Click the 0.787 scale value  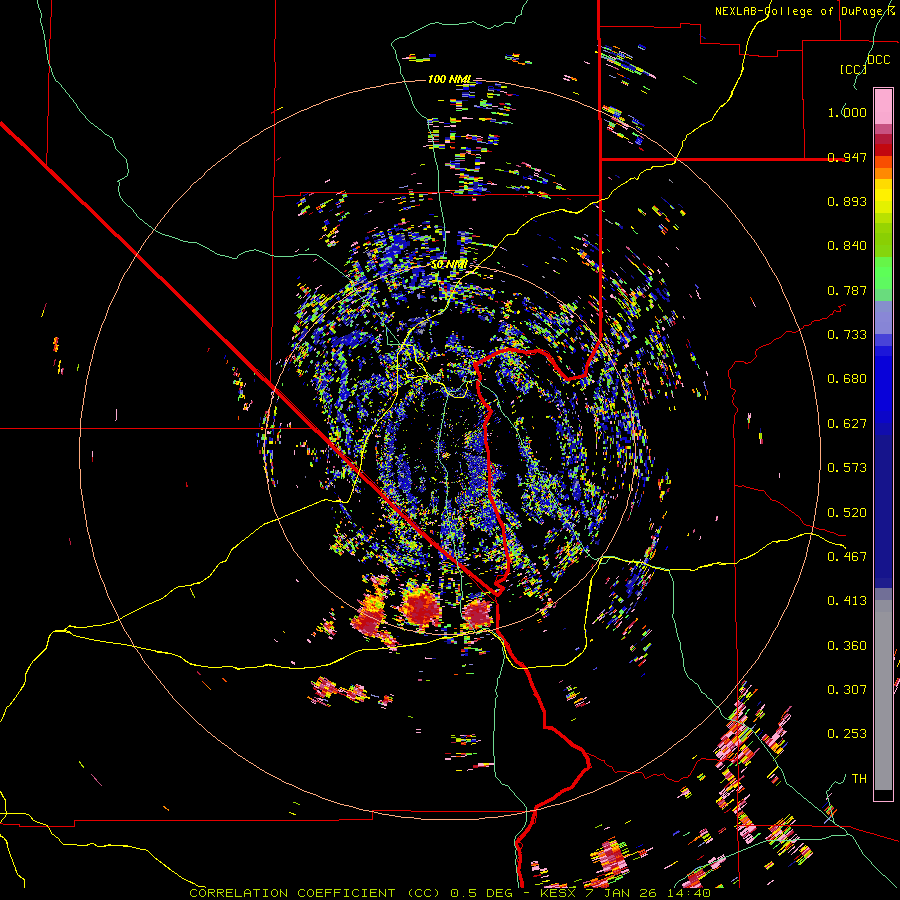pos(847,290)
